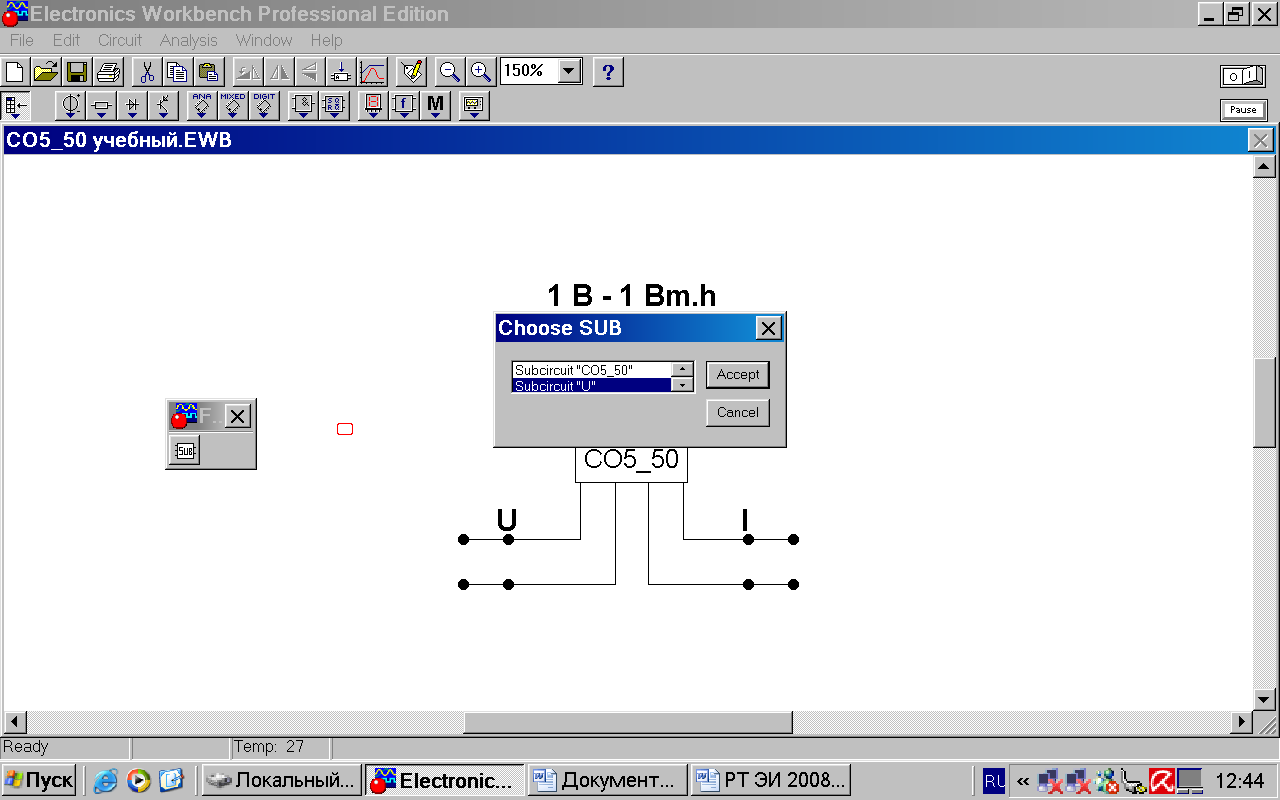1280x800 pixels.
Task: Close the Choose SUB dialog
Action: (x=767, y=327)
